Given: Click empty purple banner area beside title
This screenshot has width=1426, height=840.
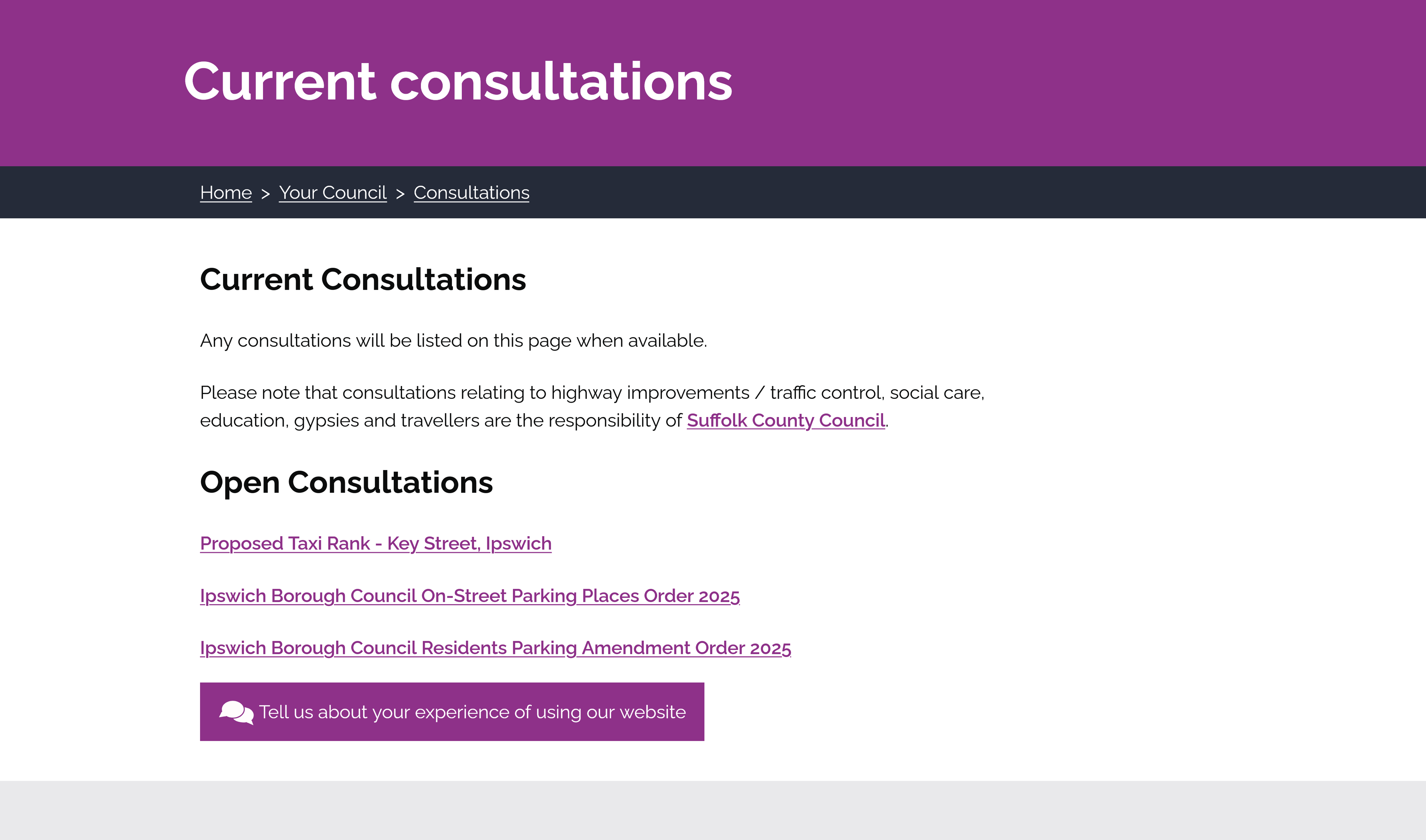Looking at the screenshot, I should (1076, 82).
